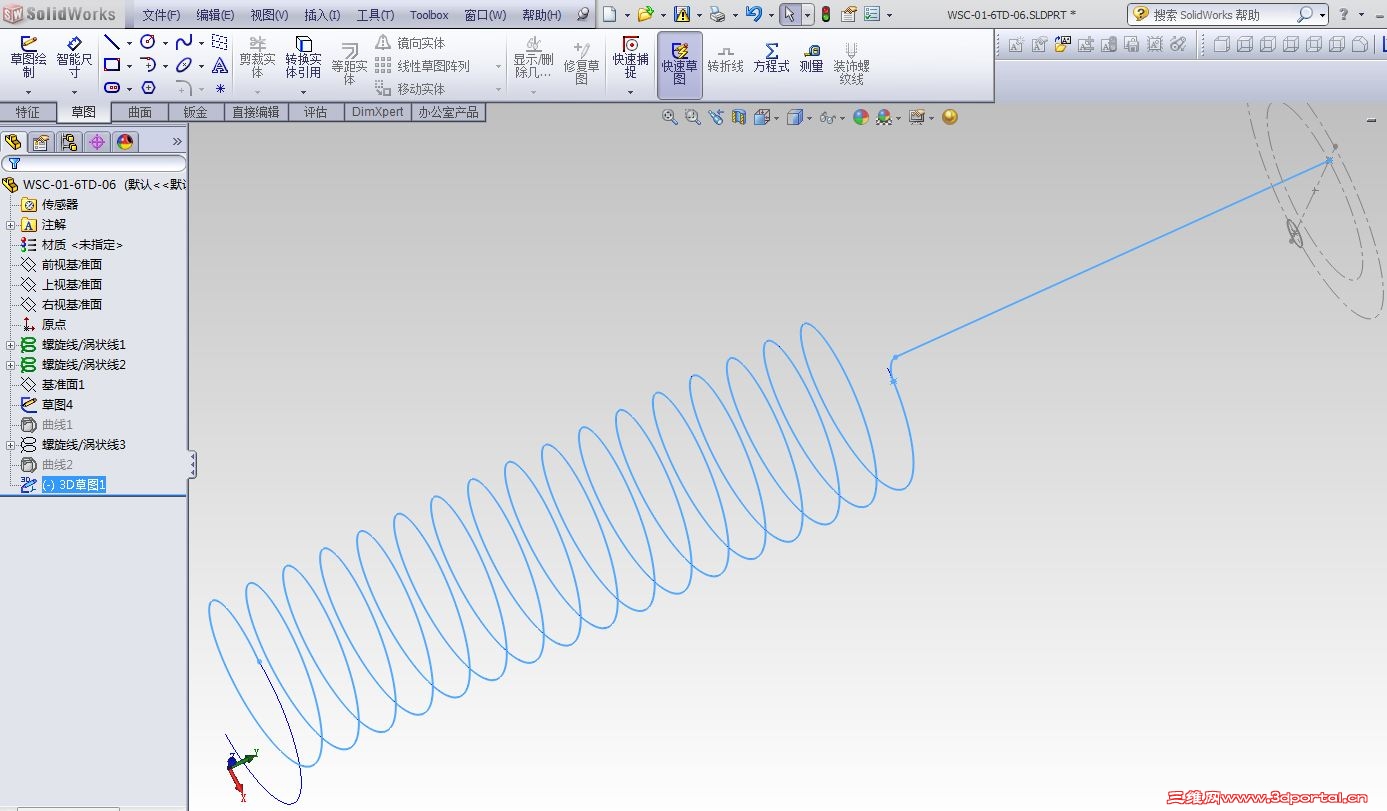The height and width of the screenshot is (811, 1387).
Task: Open the 文件(F) menu
Action: pos(161,15)
